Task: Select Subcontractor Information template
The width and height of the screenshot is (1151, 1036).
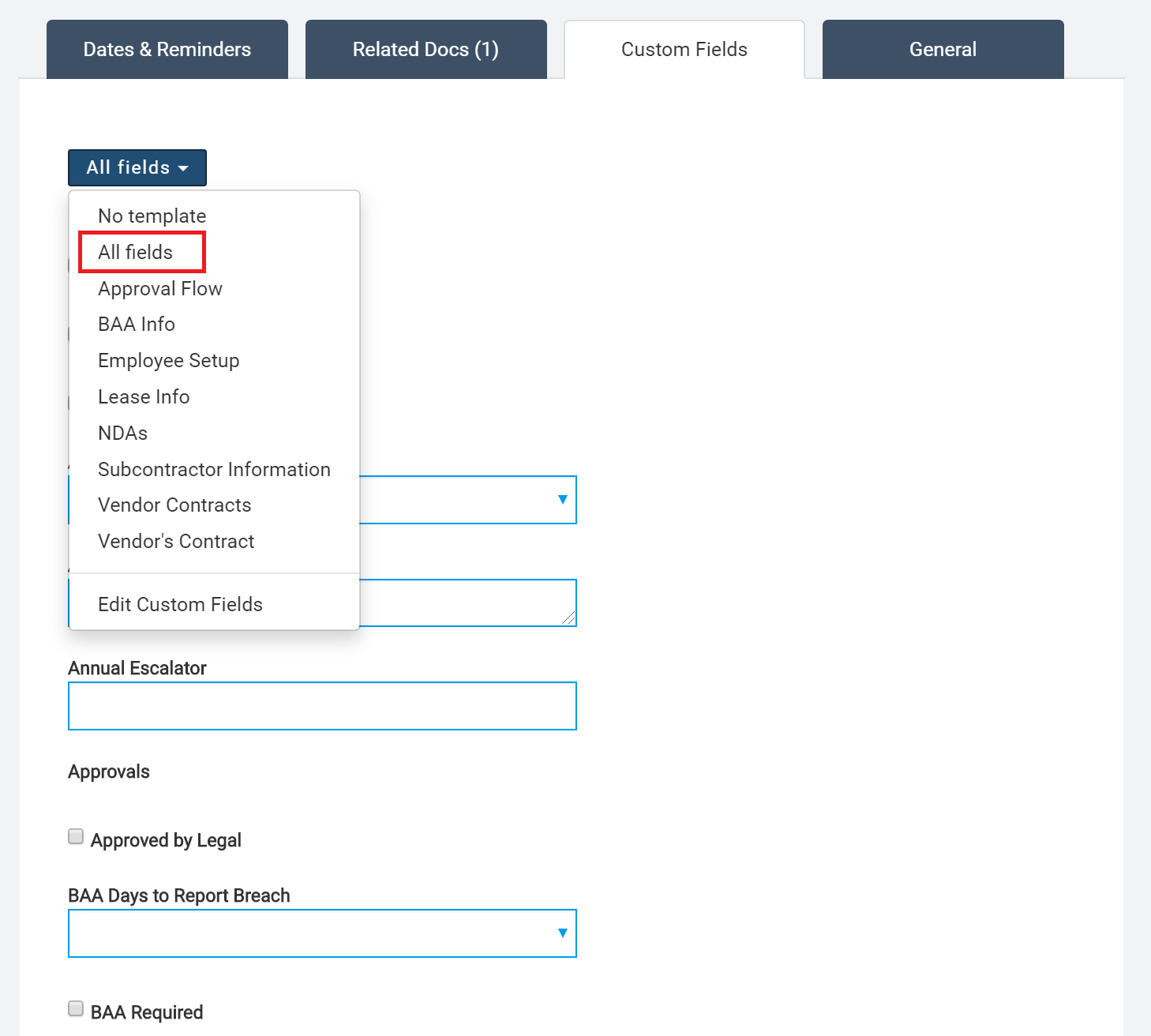Action: click(x=214, y=469)
